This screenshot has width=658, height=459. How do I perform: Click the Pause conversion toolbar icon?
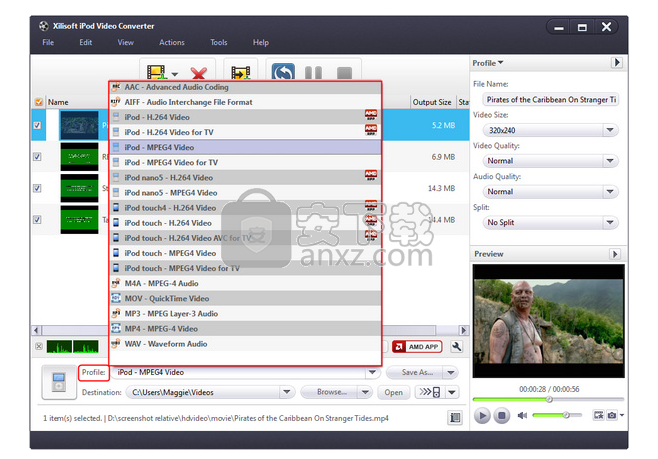(313, 73)
